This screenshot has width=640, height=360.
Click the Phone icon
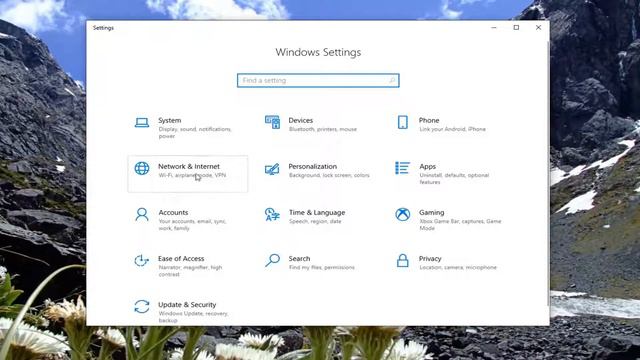(x=402, y=122)
